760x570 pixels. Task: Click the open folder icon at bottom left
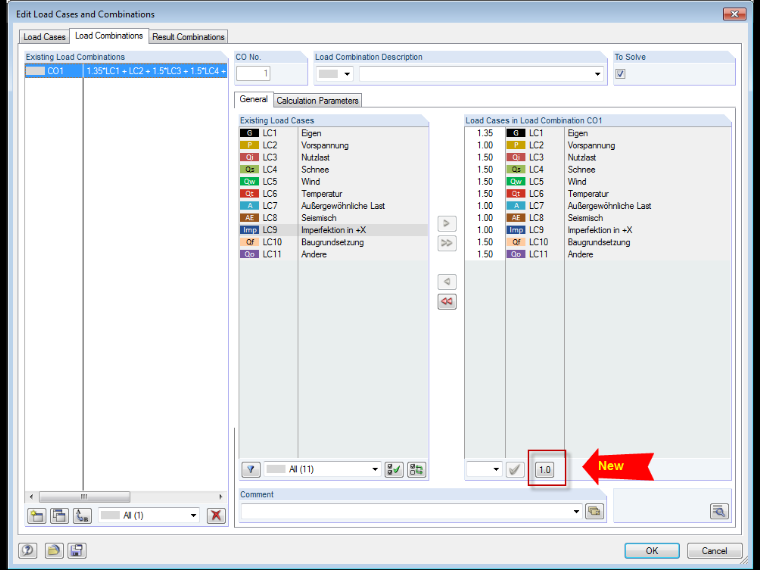tap(54, 551)
